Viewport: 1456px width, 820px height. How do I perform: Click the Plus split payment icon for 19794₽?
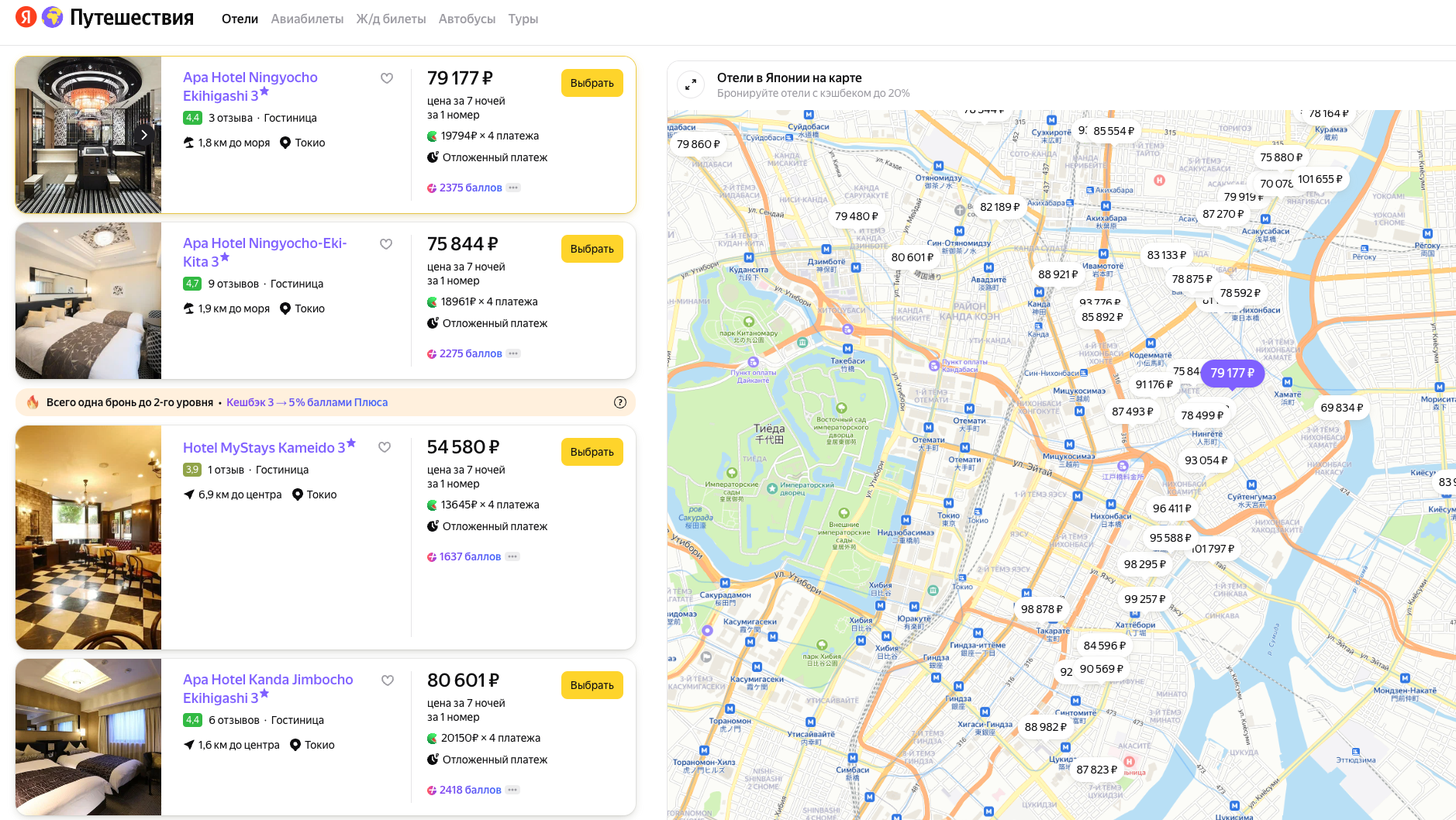pos(432,136)
